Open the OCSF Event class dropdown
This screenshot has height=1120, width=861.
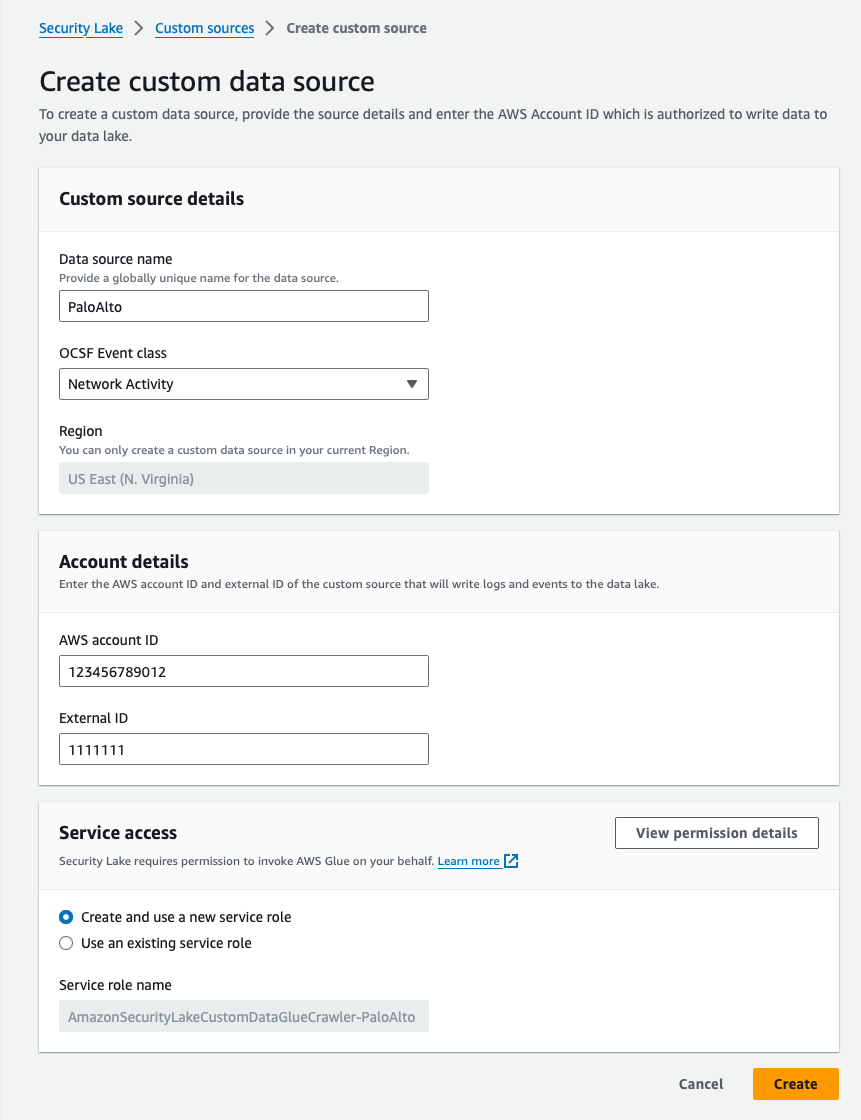(x=244, y=384)
